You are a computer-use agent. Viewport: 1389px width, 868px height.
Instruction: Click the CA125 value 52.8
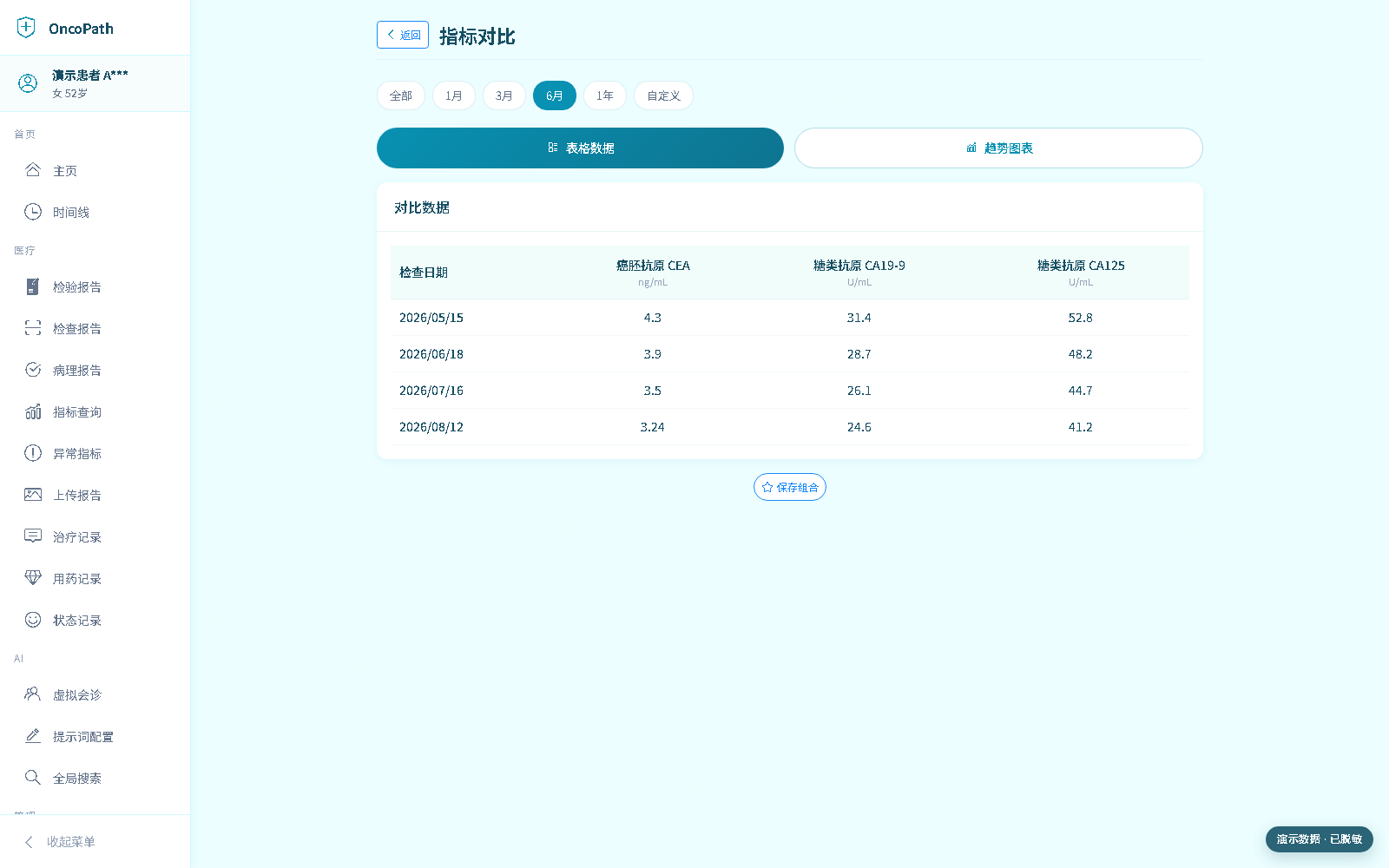tap(1081, 318)
